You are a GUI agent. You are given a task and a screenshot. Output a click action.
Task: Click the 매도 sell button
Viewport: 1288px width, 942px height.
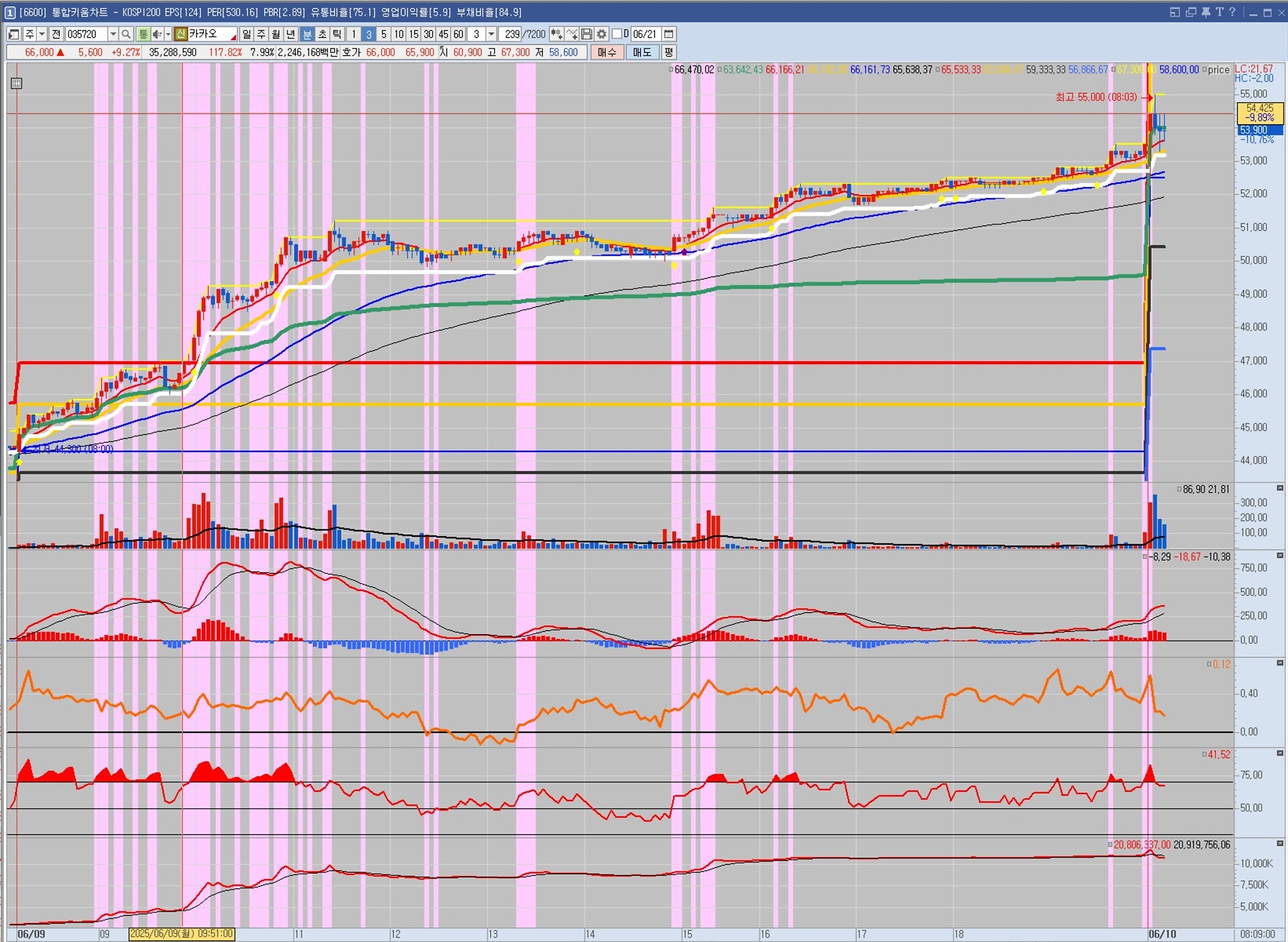point(642,52)
